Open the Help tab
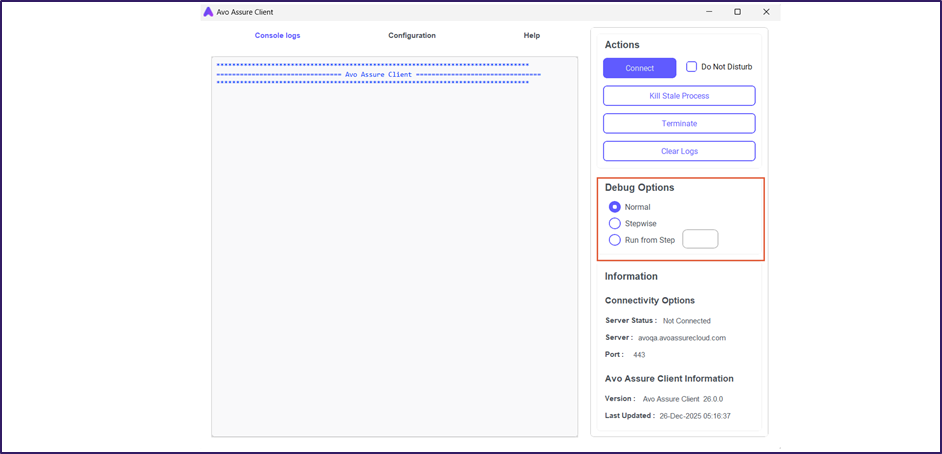Image resolution: width=942 pixels, height=454 pixels. 531,35
